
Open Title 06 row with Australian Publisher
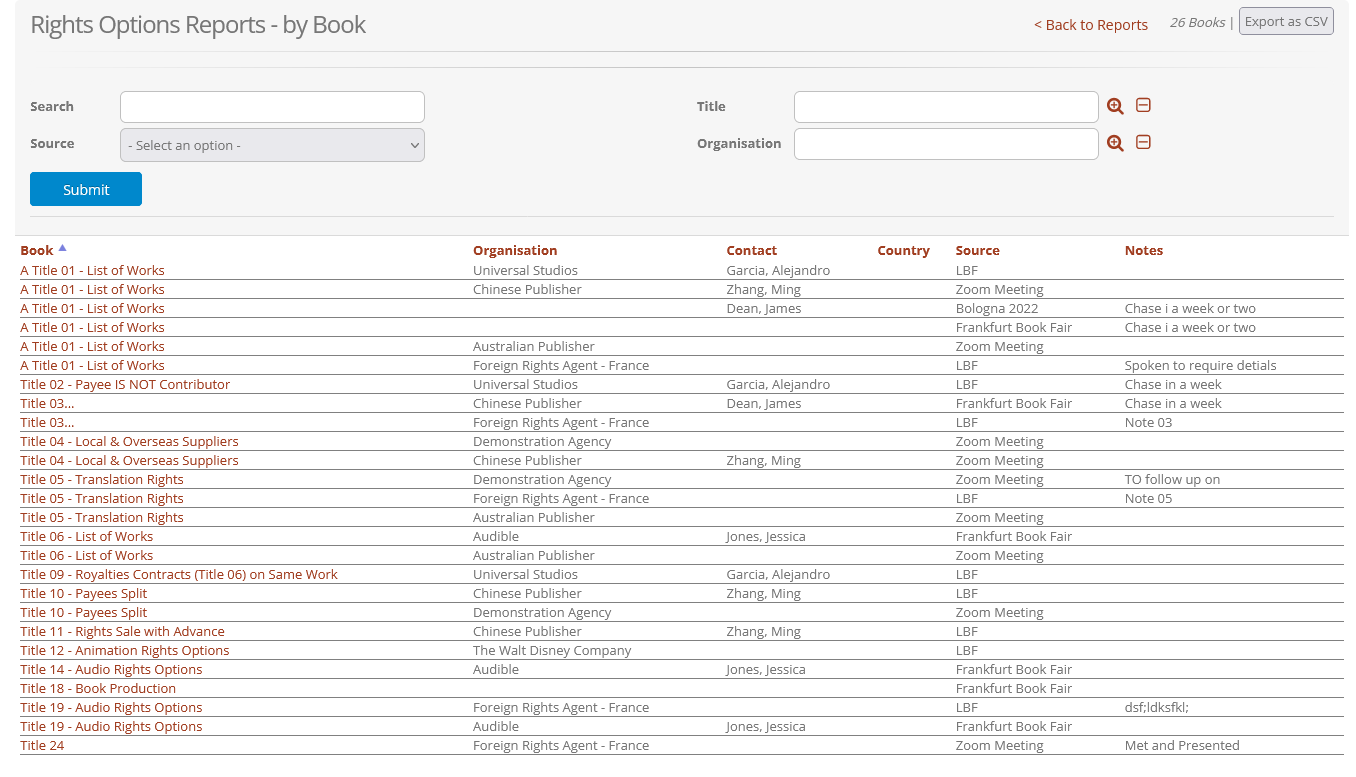pos(87,555)
